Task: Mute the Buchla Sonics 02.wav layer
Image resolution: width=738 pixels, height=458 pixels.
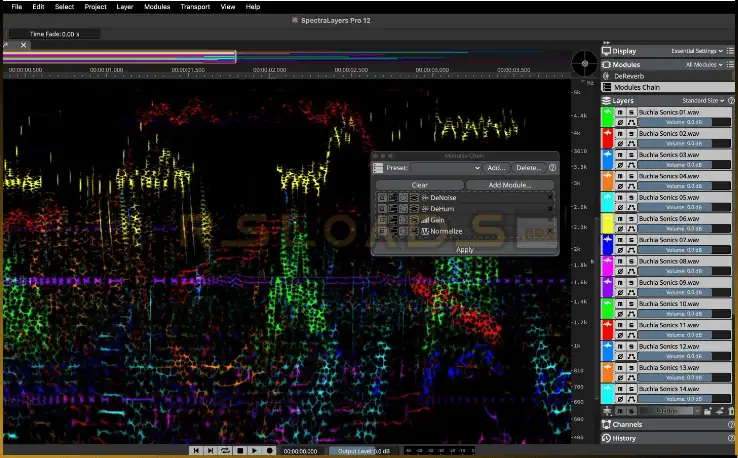Action: click(x=620, y=134)
